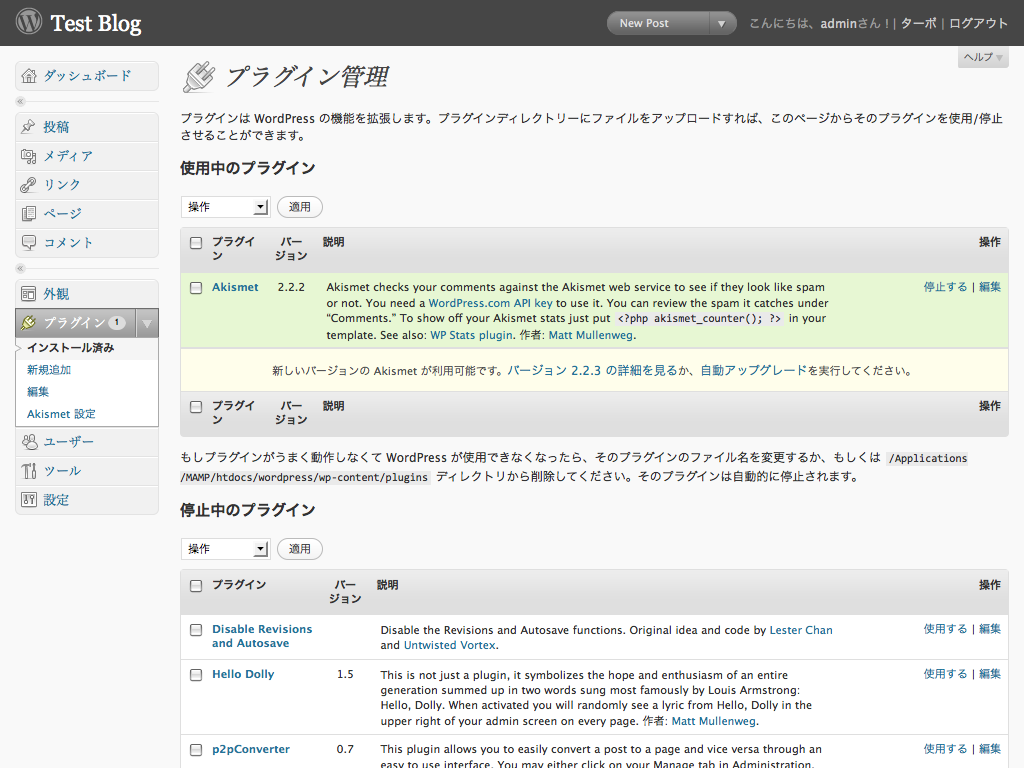
Task: Click the WordPress logo icon
Action: click(29, 22)
